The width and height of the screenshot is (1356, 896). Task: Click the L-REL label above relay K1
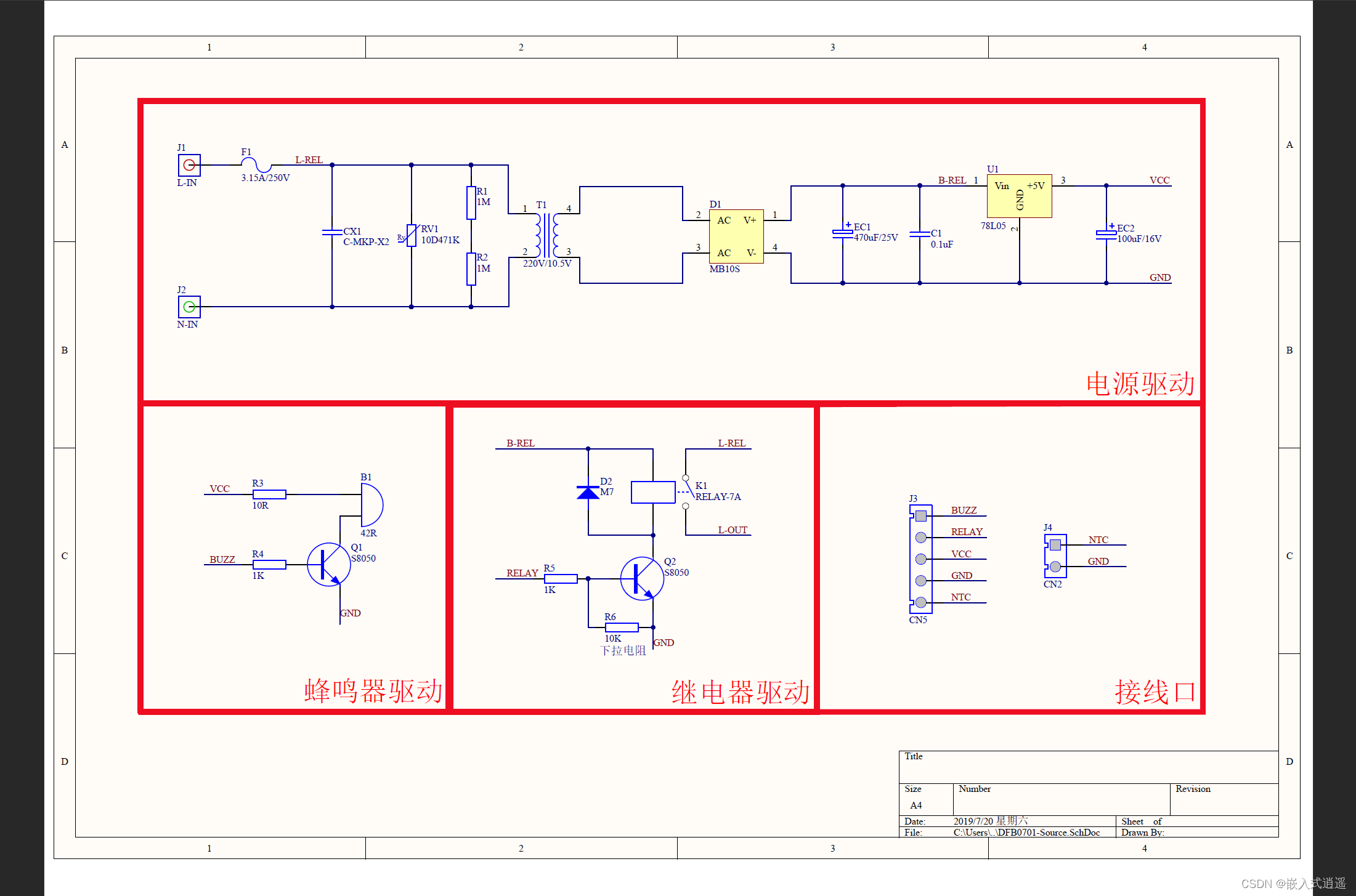731,443
